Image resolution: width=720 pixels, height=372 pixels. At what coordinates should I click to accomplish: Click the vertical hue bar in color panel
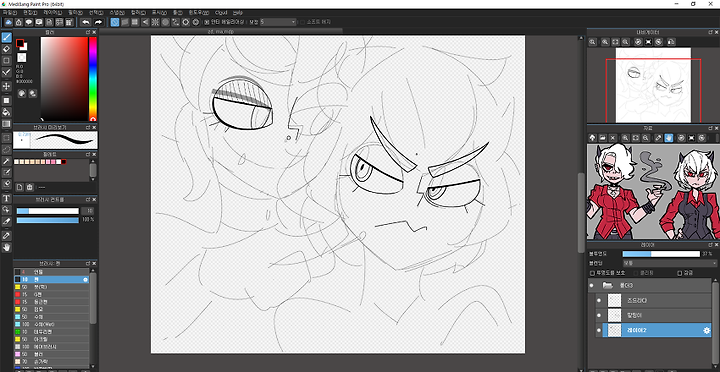93,79
